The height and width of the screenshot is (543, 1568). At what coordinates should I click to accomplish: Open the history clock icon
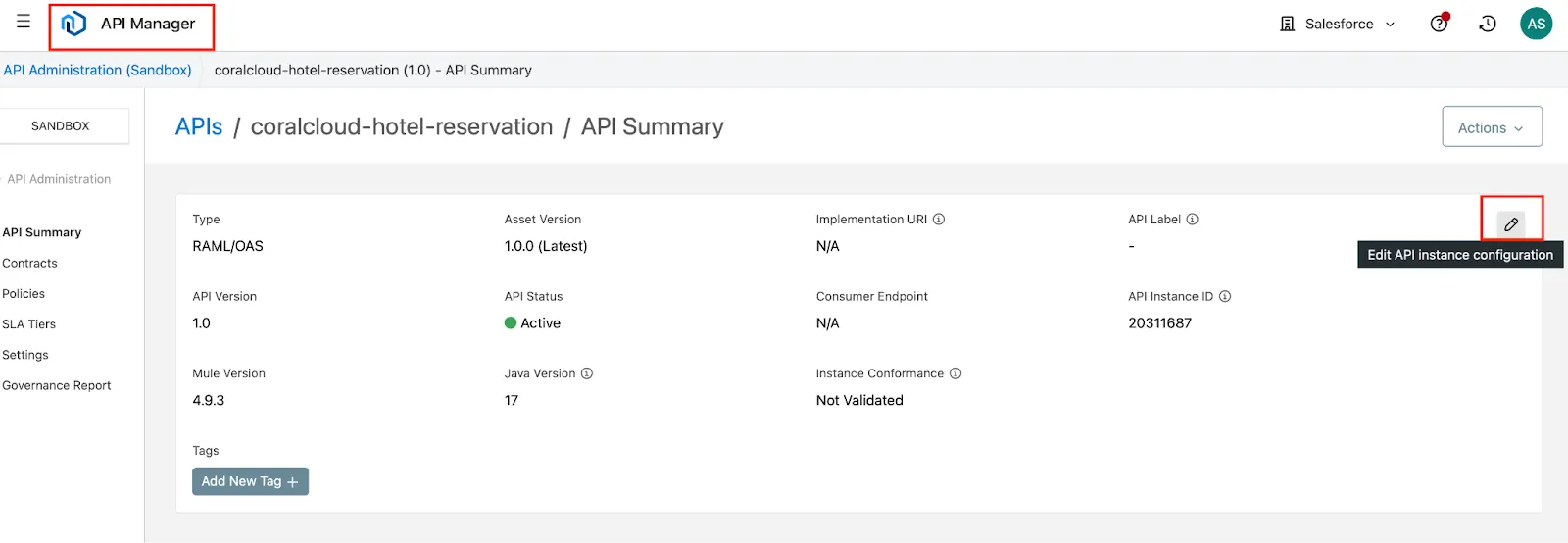point(1488,24)
